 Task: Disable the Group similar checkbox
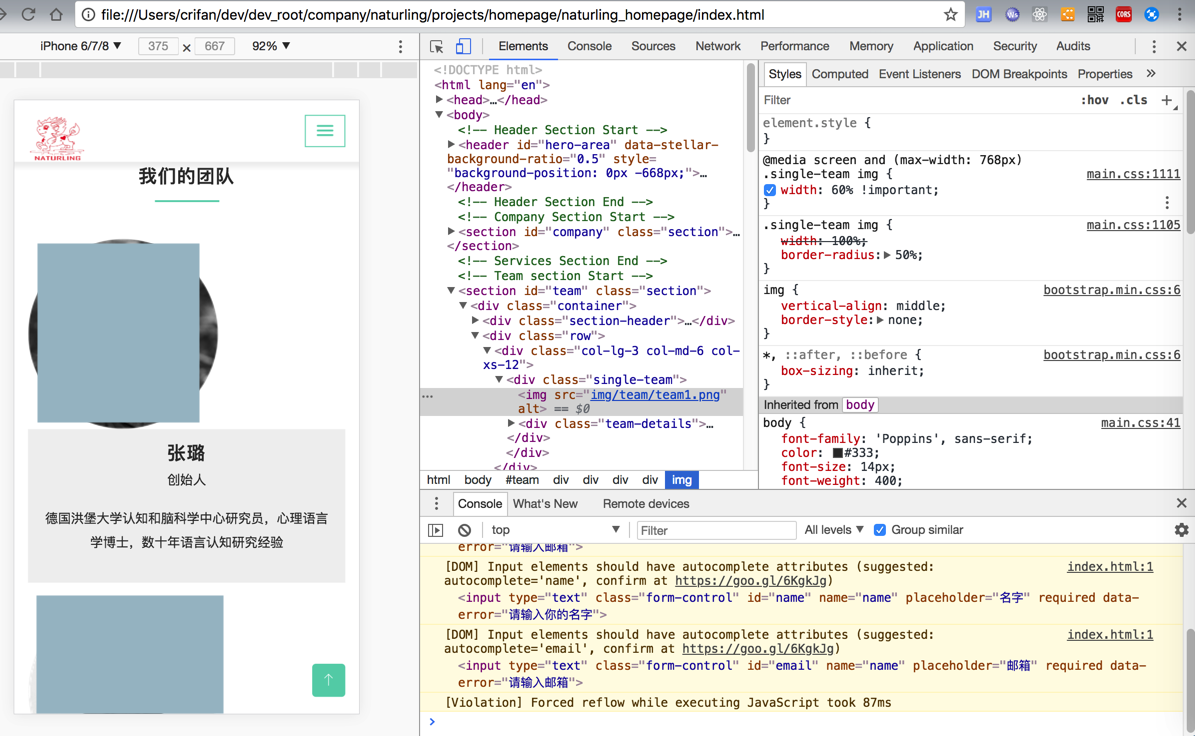(880, 530)
